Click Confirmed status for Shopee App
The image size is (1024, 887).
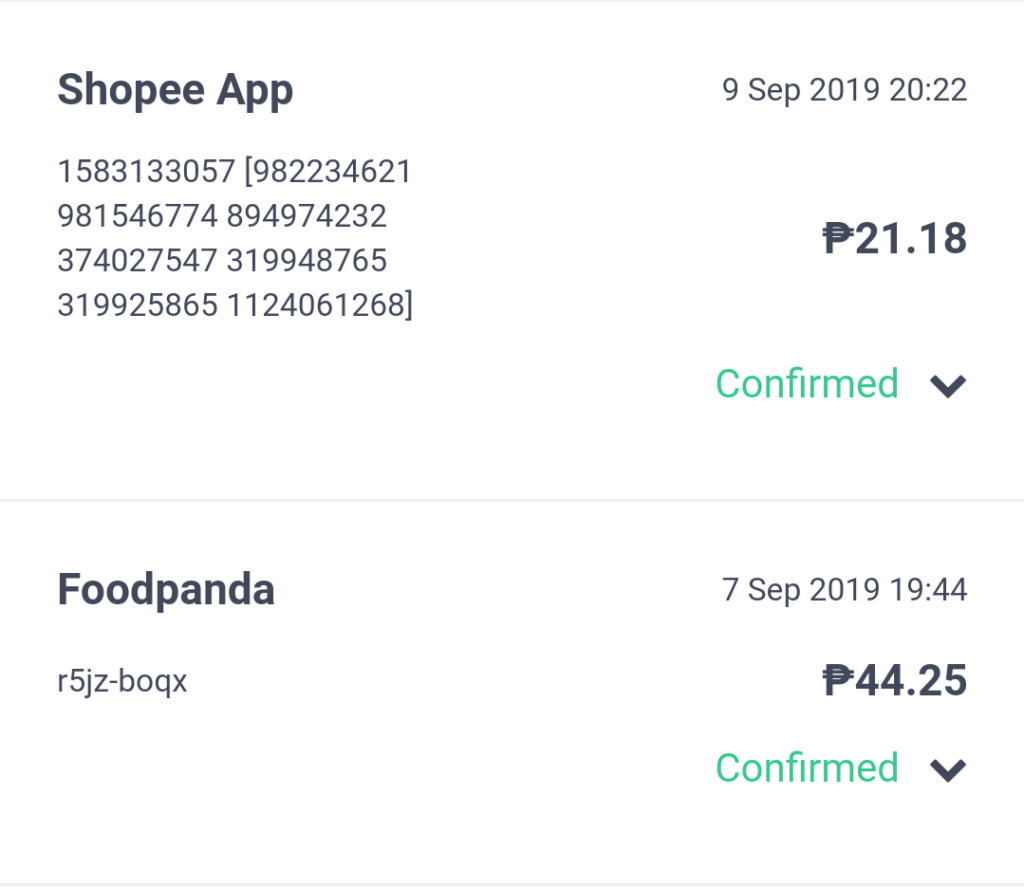(807, 383)
